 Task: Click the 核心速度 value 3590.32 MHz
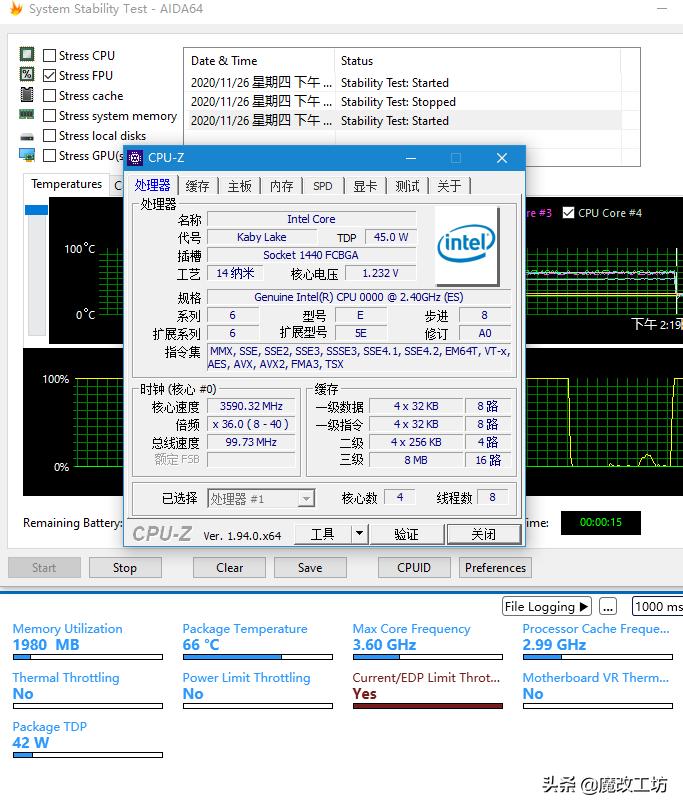[251, 406]
